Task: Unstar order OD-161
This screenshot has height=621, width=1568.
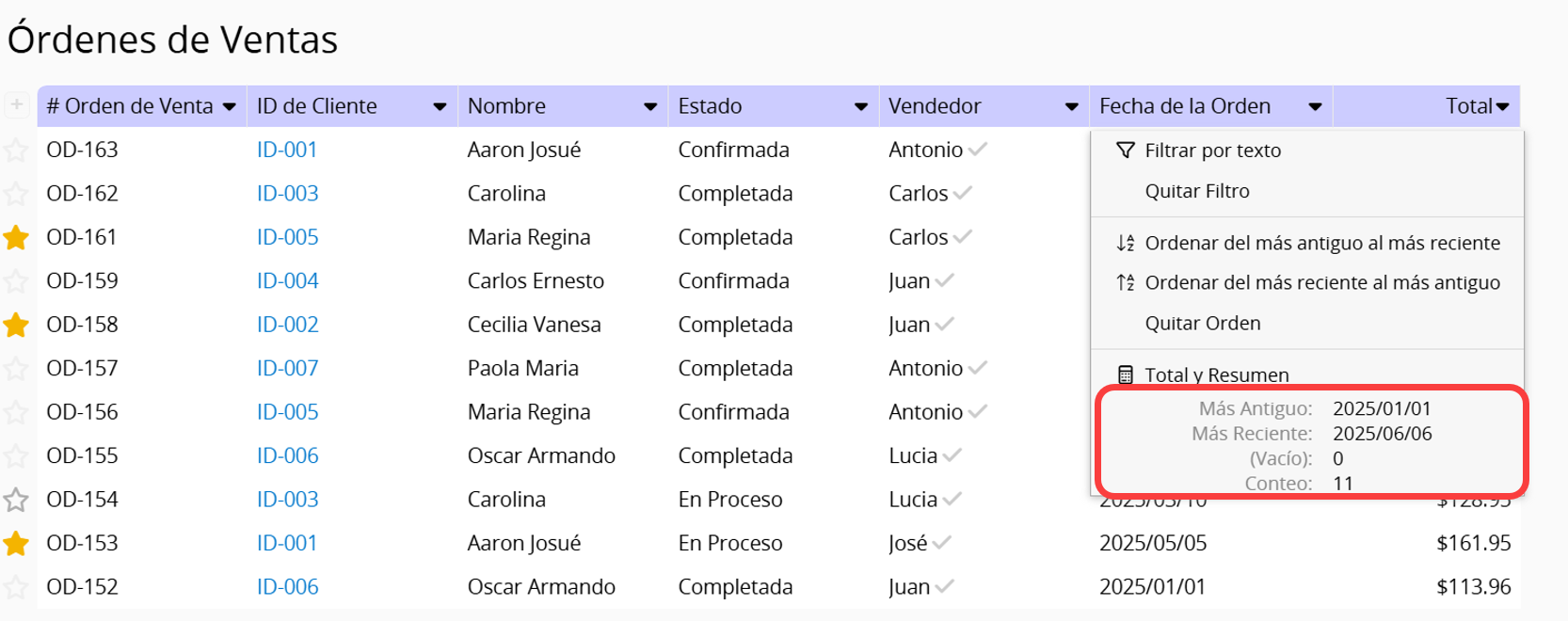Action: [16, 238]
